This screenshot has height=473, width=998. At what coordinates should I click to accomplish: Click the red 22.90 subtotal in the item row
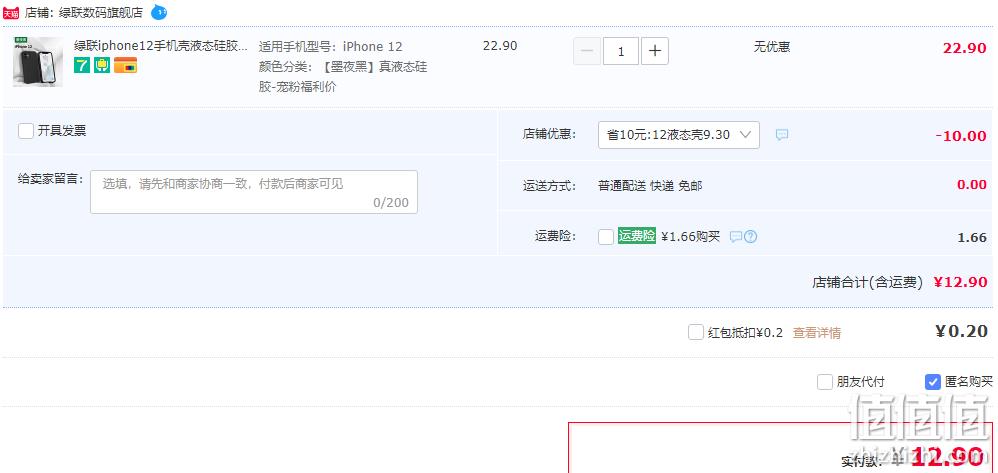coord(965,48)
